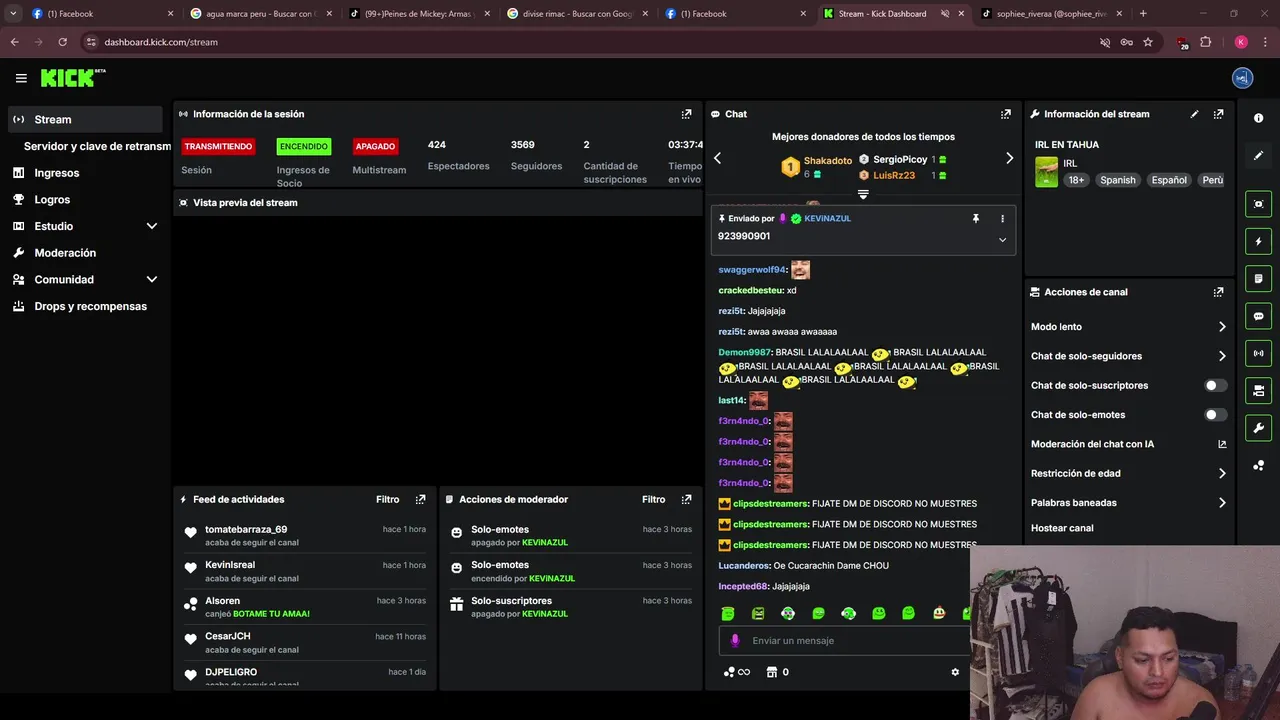The width and height of the screenshot is (1280, 720).
Task: Unpin the pinned message with the pin icon
Action: click(976, 218)
